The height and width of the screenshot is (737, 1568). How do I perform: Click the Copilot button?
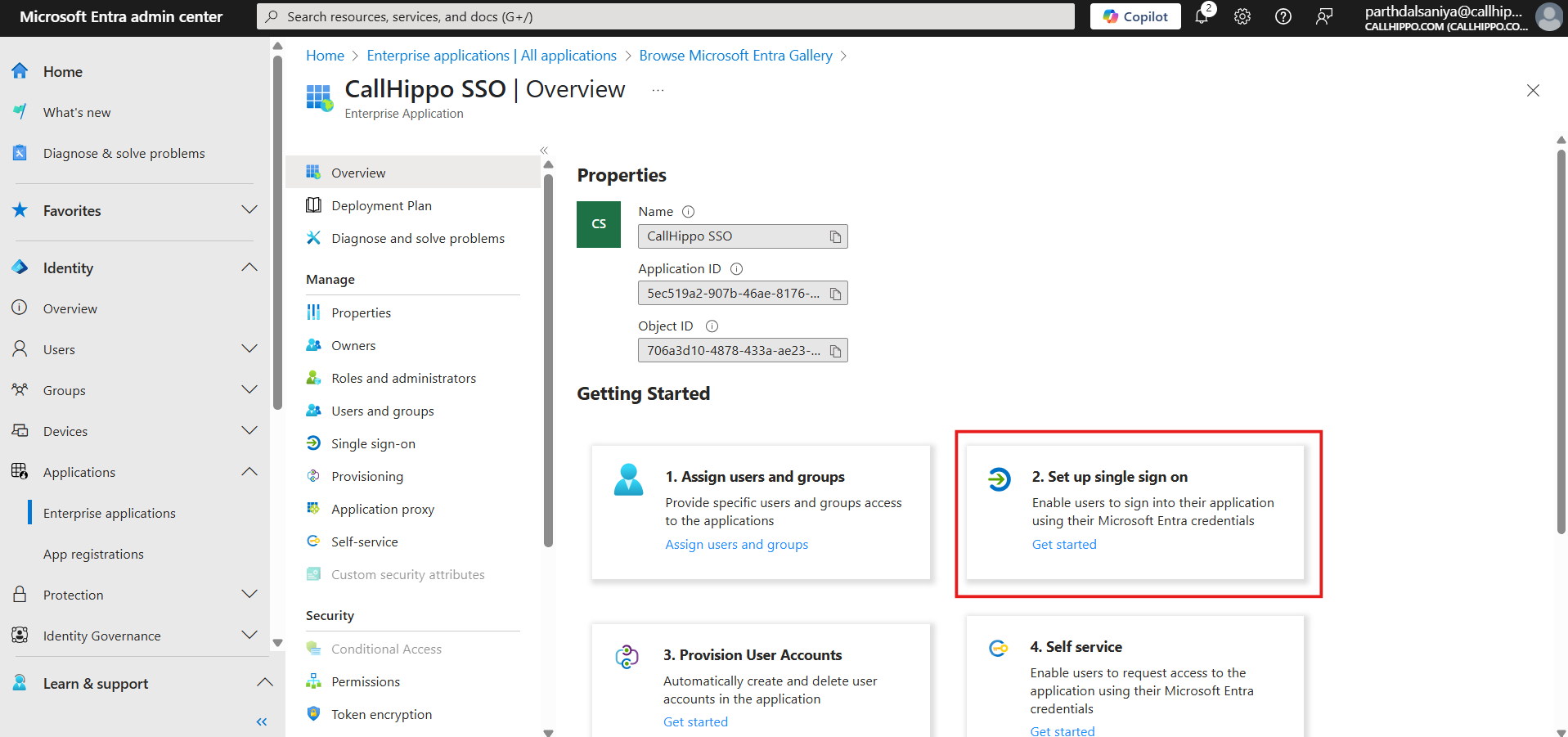click(1135, 16)
